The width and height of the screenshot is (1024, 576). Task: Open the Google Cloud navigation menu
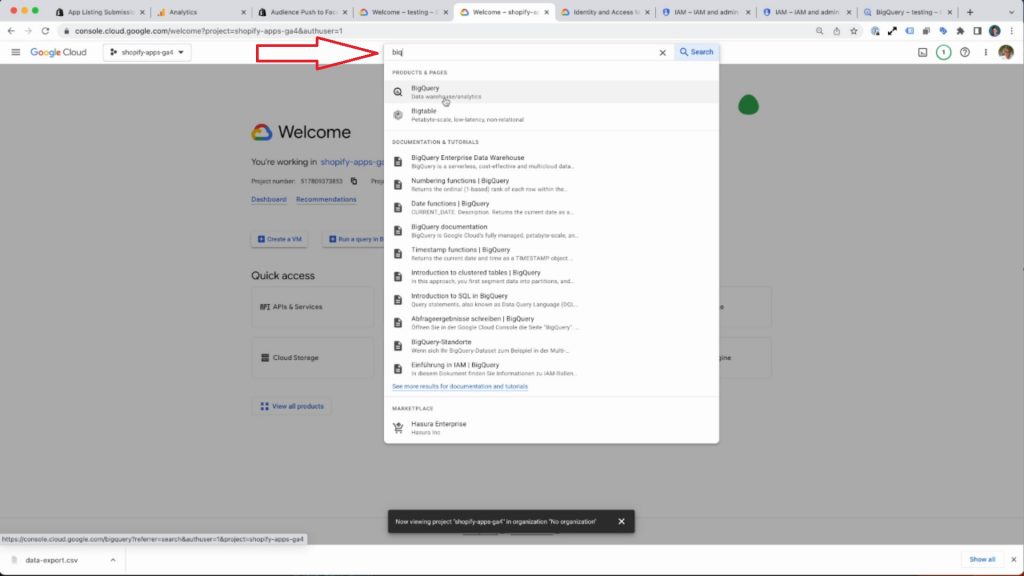(16, 52)
